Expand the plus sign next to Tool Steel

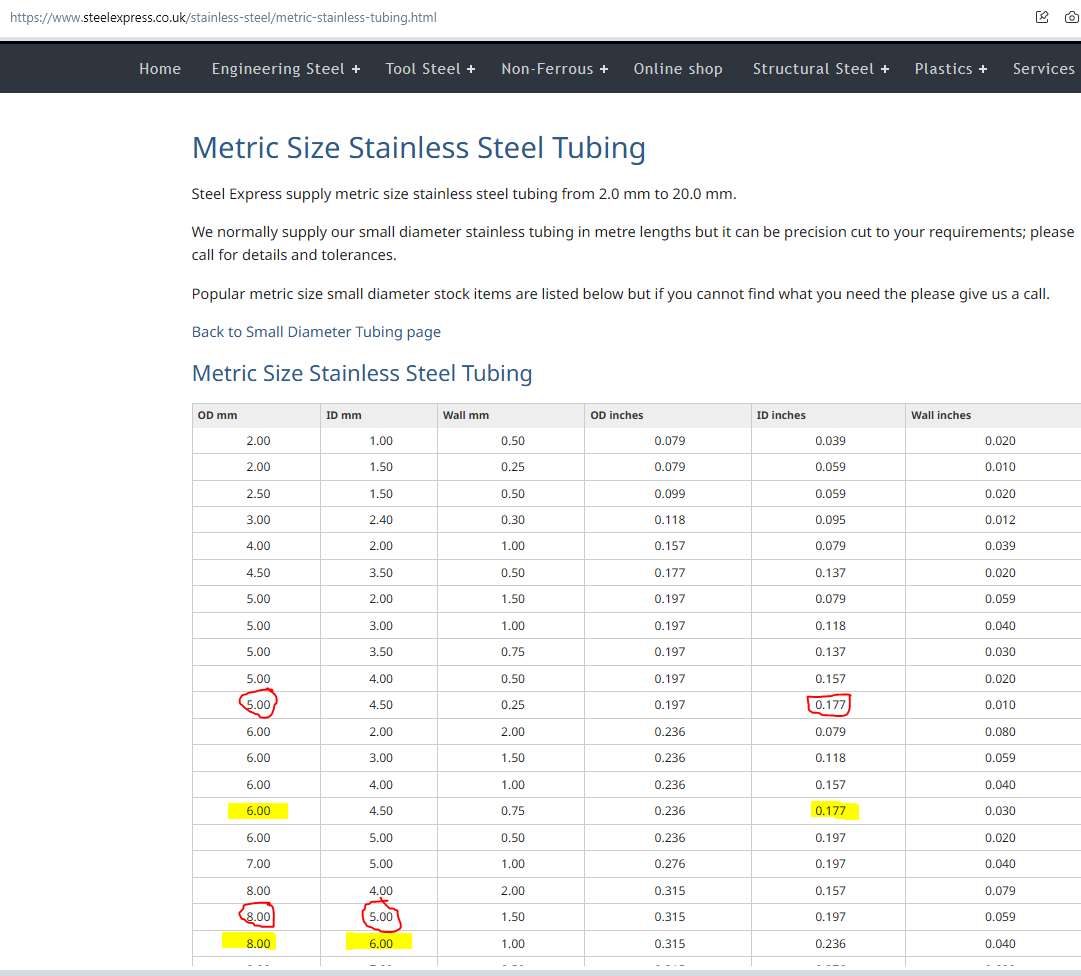471,69
